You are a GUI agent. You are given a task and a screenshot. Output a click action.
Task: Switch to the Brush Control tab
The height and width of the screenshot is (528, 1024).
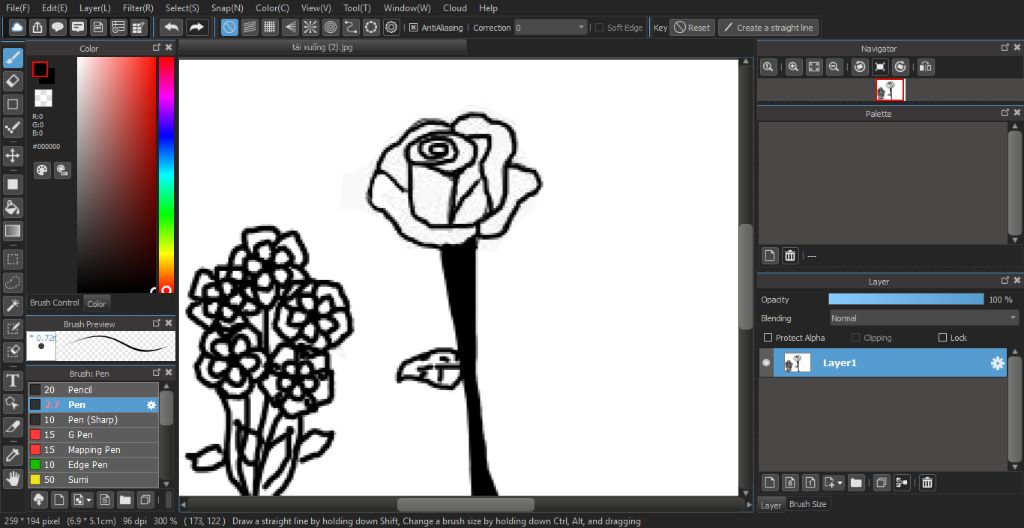pos(55,303)
